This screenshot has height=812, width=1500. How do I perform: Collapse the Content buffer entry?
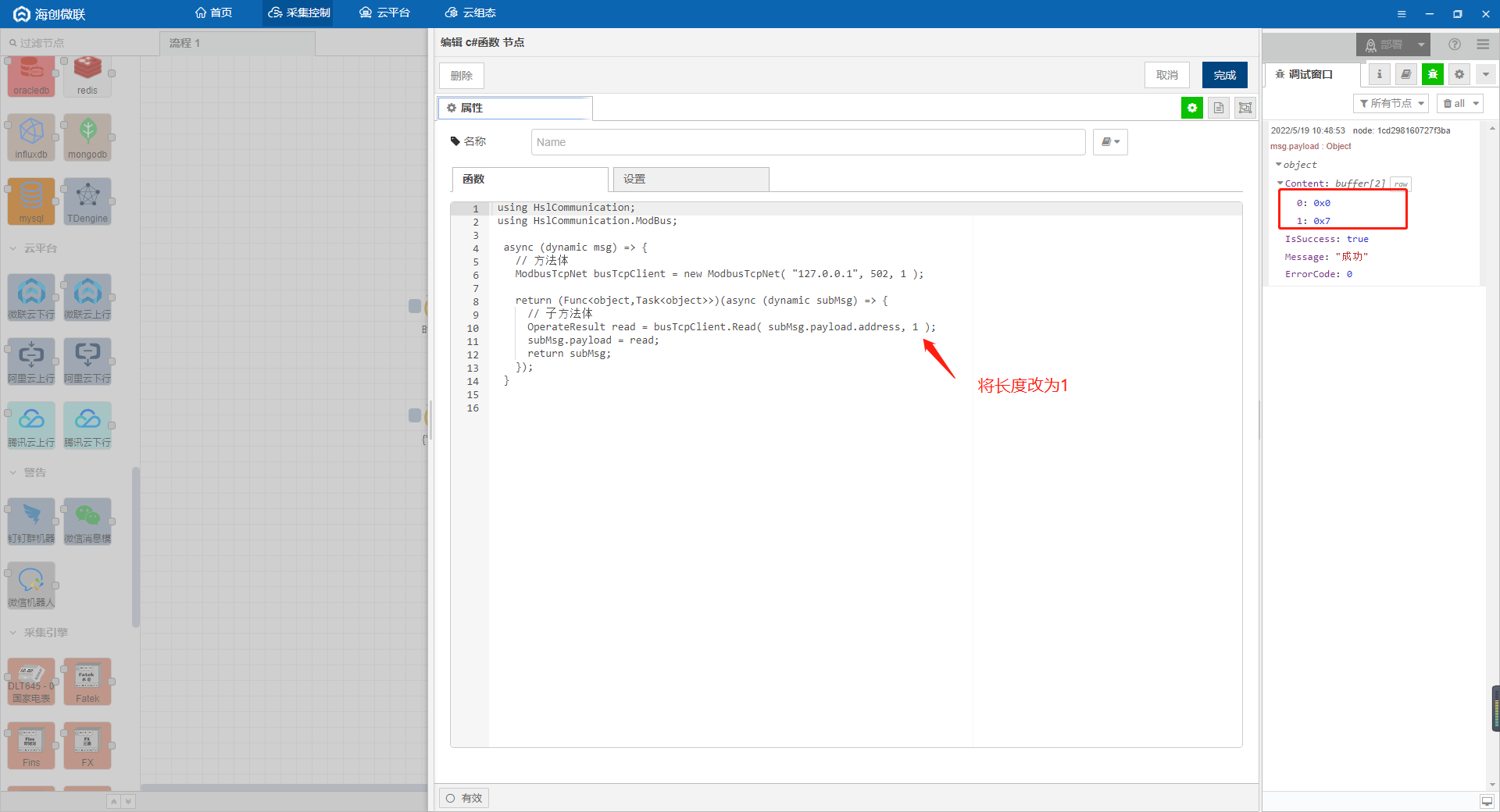1280,183
